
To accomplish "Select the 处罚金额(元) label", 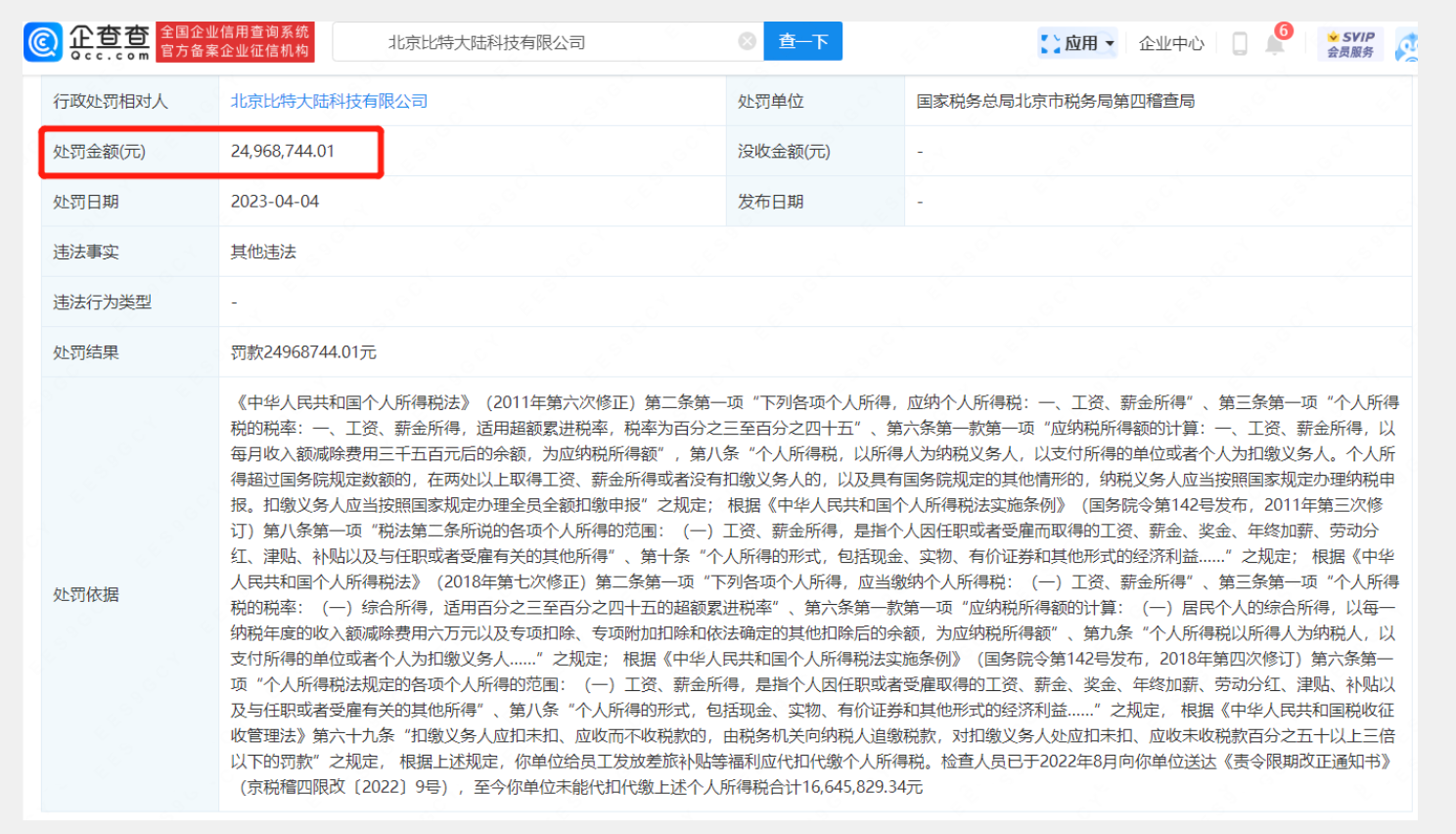I will [x=99, y=152].
